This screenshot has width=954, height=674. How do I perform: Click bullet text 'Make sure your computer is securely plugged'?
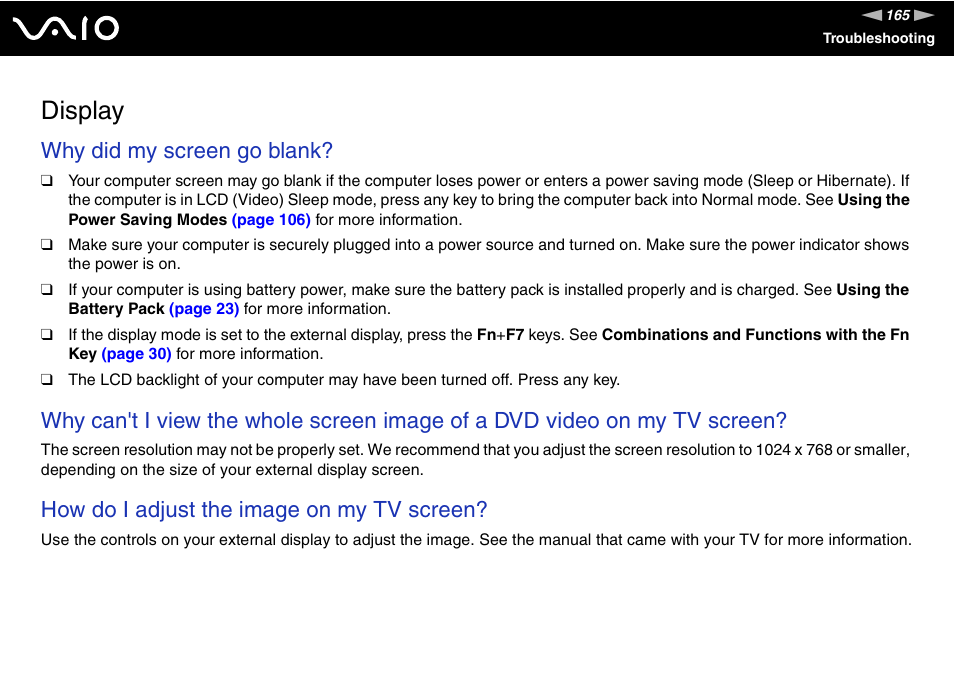tap(489, 254)
